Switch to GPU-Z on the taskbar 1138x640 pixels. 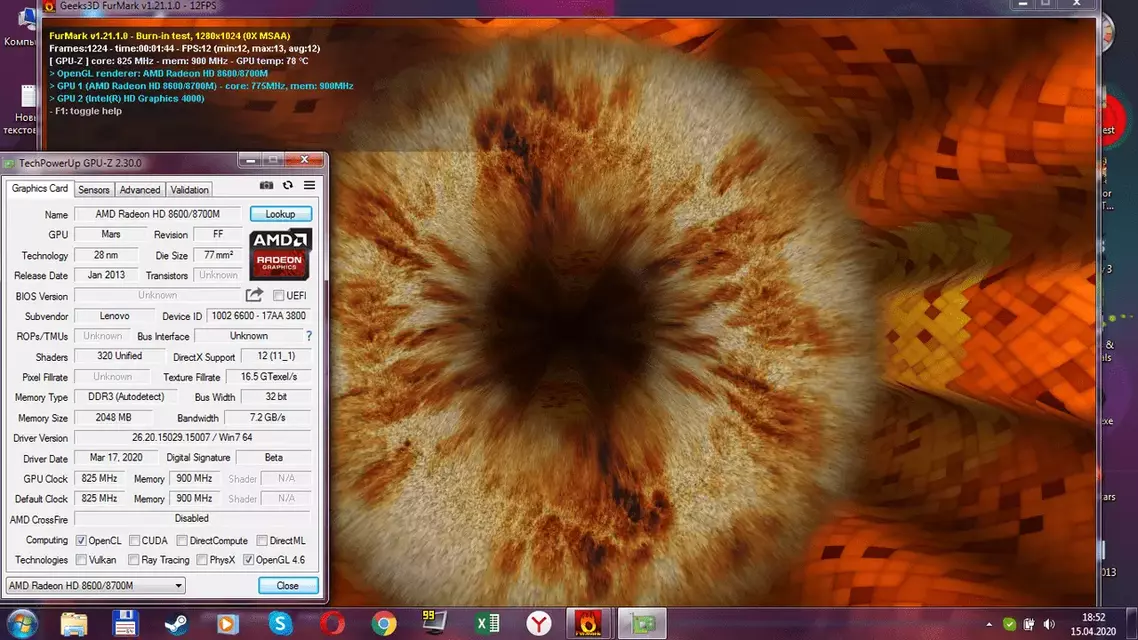642,624
